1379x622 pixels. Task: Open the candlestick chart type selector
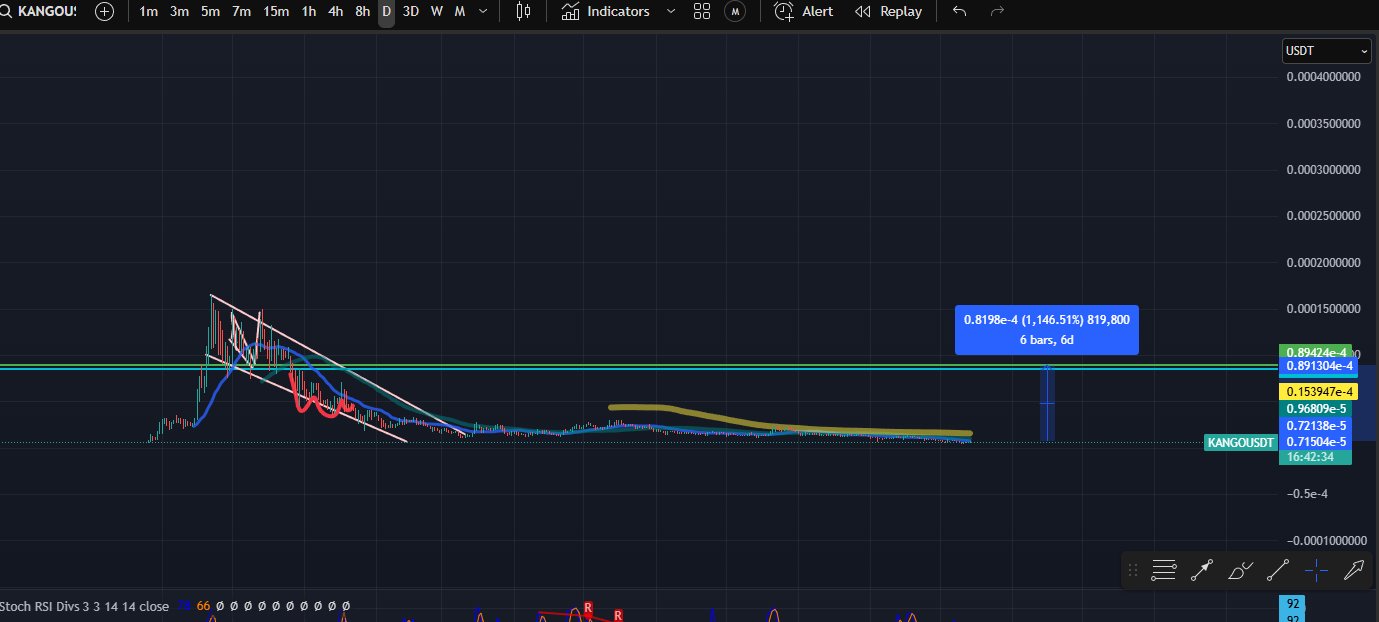coord(523,12)
